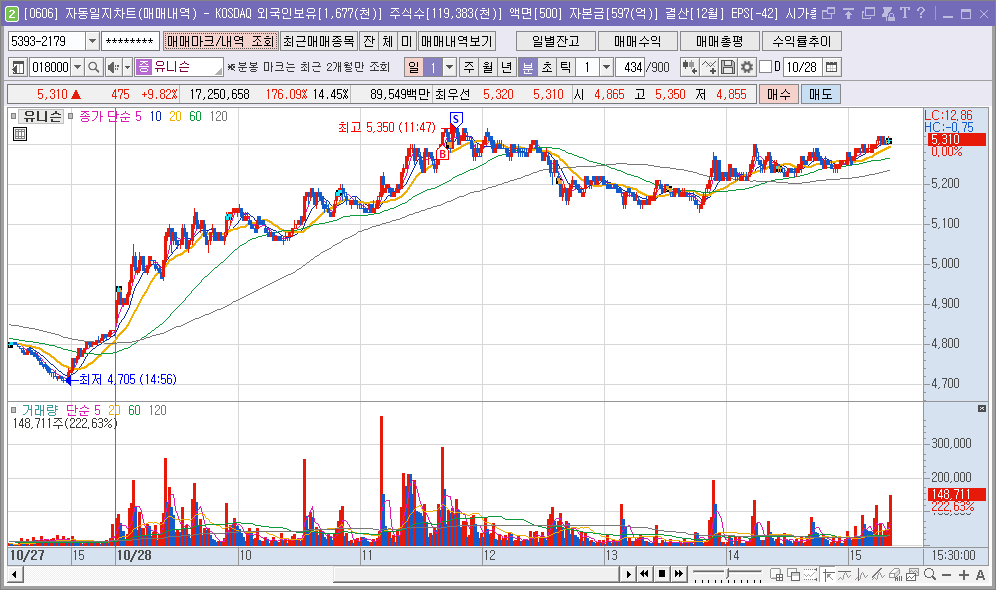Screen dimensions: 996x590
Task: Click the eraser tool icon in the bottom toolbar
Action: click(895, 575)
